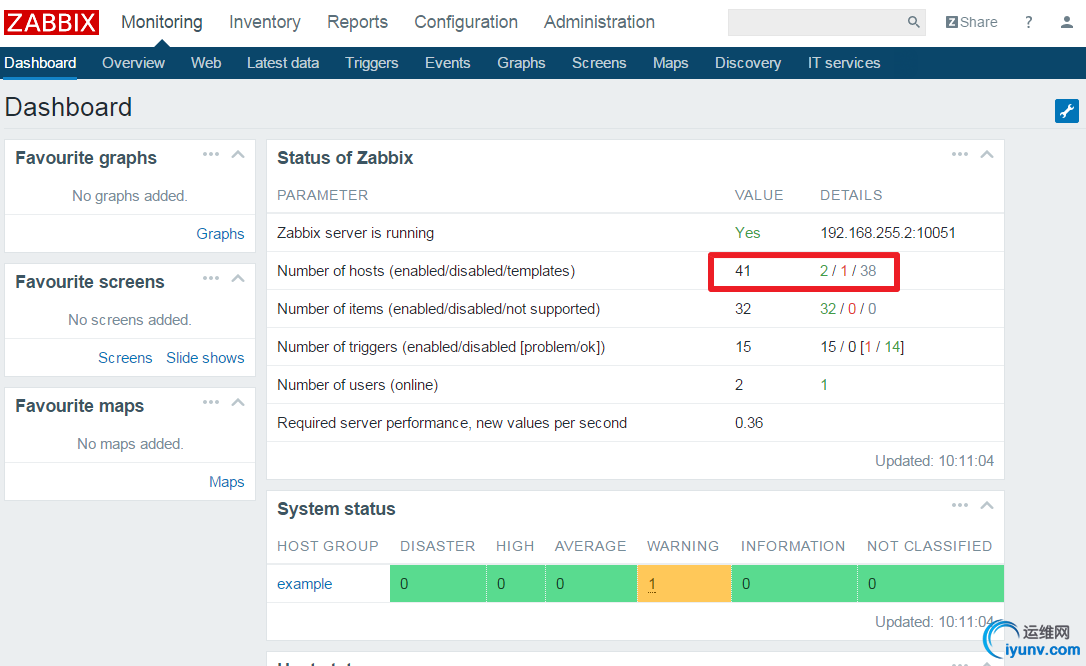Click the search magnifier icon
Viewport: 1086px width, 666px height.
[x=913, y=22]
